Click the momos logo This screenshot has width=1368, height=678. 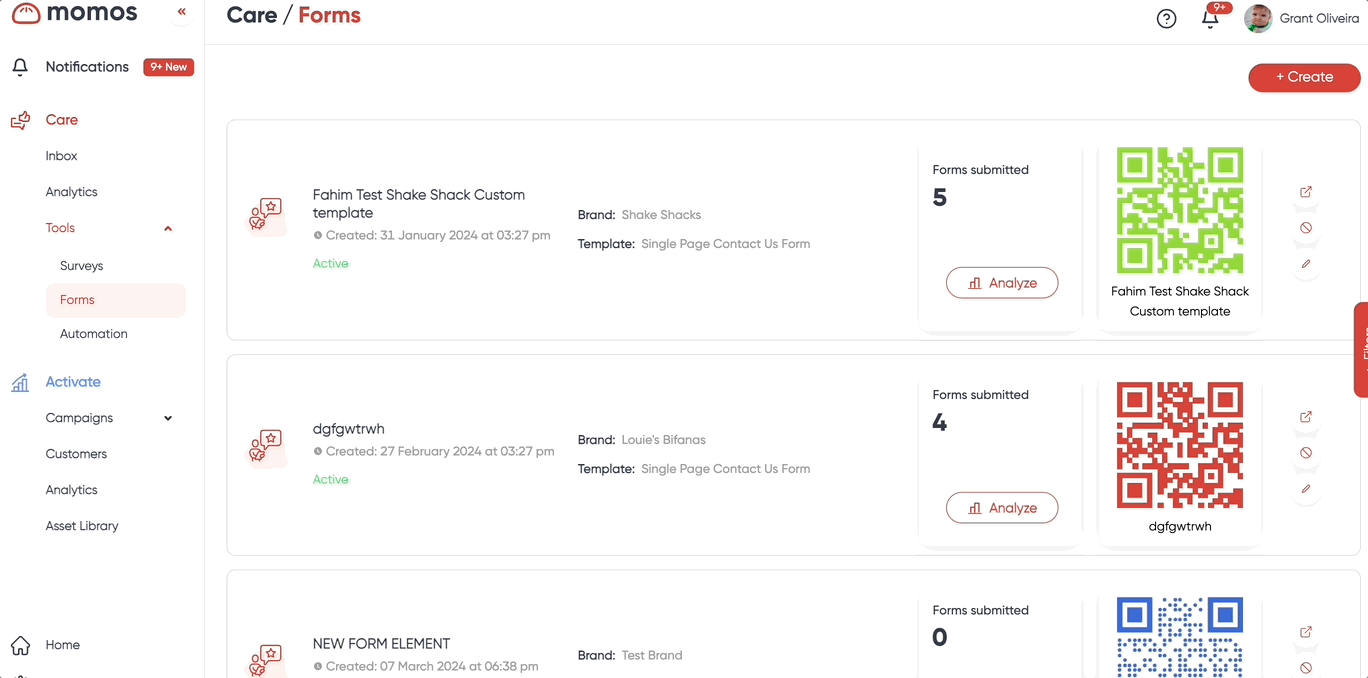pyautogui.click(x=75, y=13)
